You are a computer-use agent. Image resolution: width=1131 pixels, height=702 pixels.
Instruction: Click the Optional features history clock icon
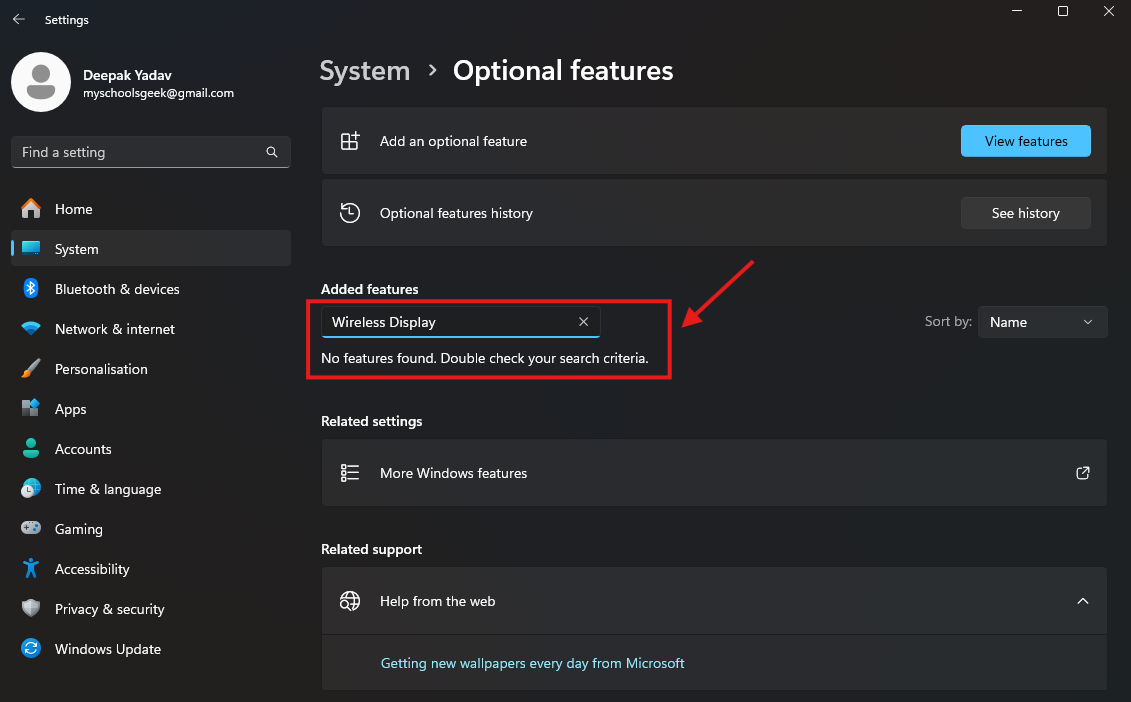click(350, 213)
